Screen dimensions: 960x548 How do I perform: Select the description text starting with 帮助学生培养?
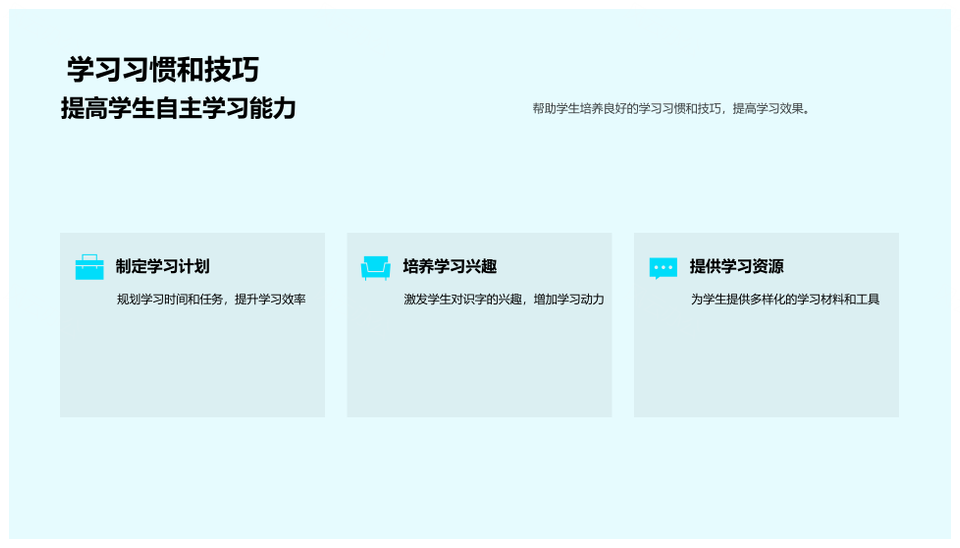670,108
